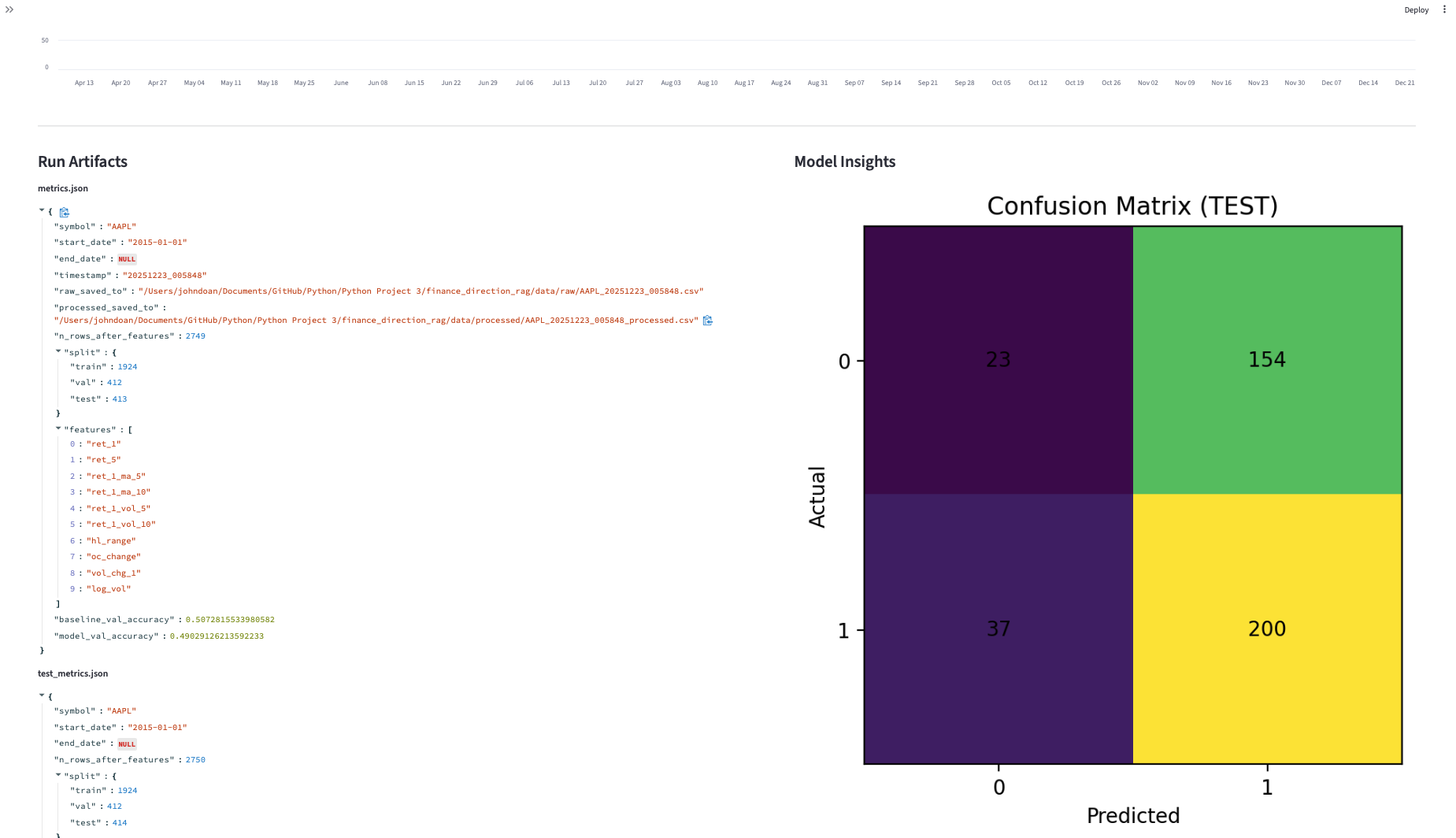Click the Apr 13 label on the timeline chart
Screen dimensions: 1456x838
pyautogui.click(x=83, y=83)
